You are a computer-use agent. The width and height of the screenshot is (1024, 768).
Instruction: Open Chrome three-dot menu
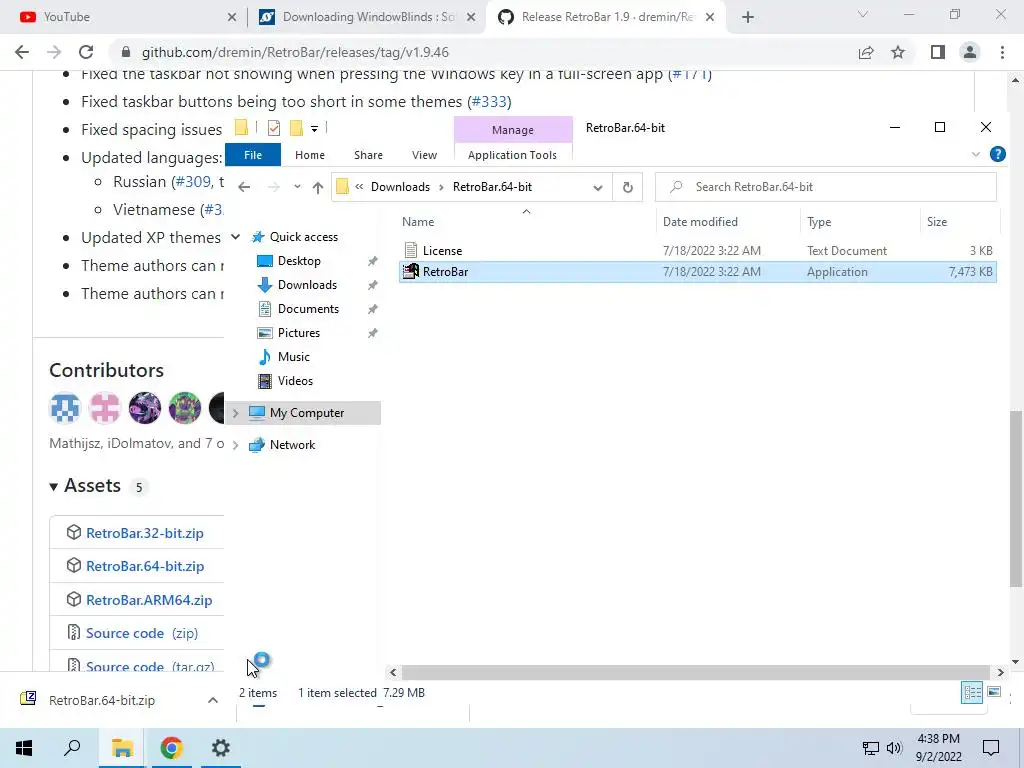(1002, 52)
